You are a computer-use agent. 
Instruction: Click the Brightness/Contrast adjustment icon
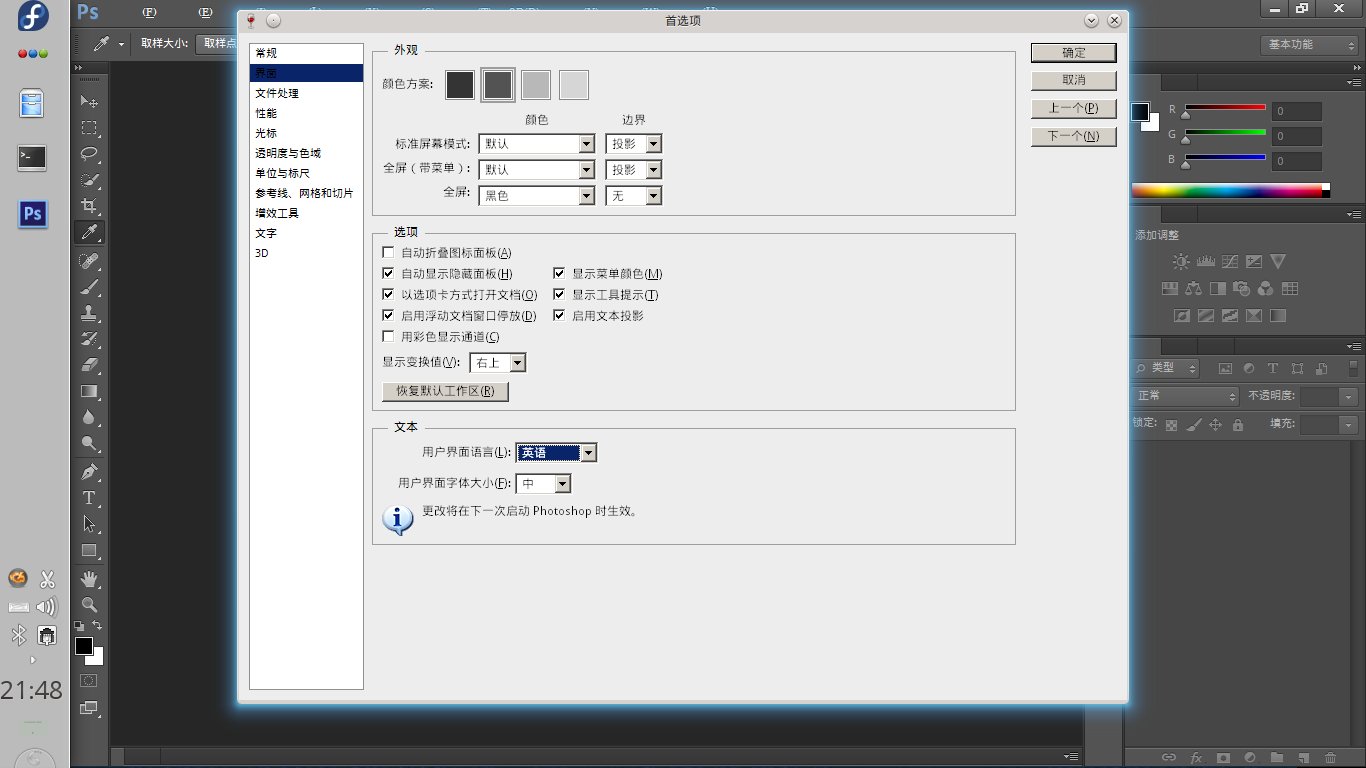1181,262
